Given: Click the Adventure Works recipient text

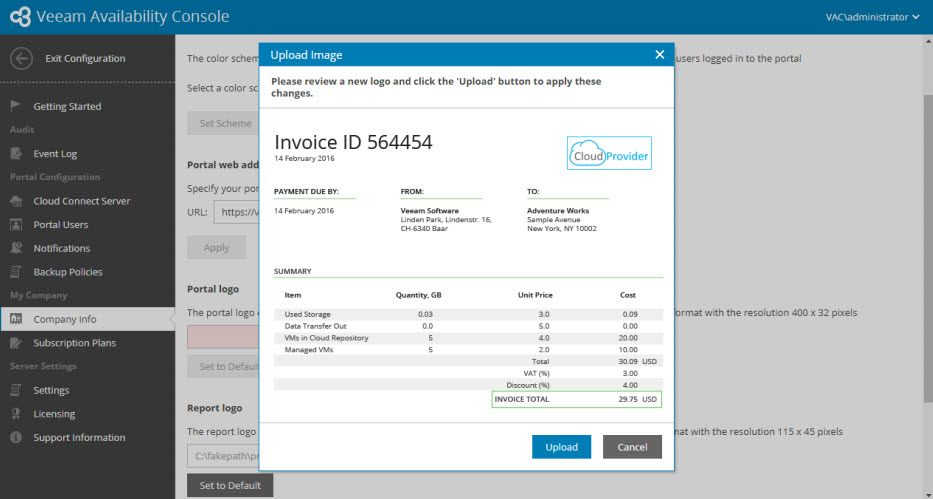Looking at the screenshot, I should [x=558, y=211].
